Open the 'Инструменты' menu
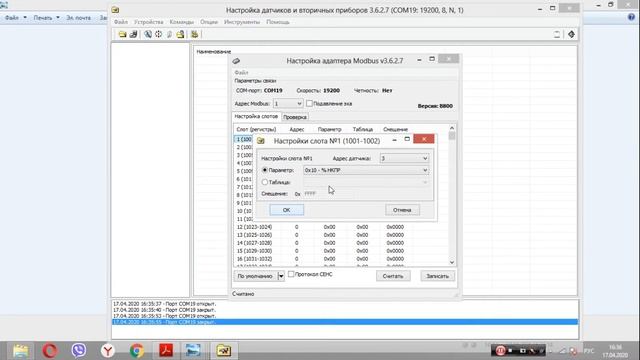Screen dimensions: 640x360 tap(242, 22)
